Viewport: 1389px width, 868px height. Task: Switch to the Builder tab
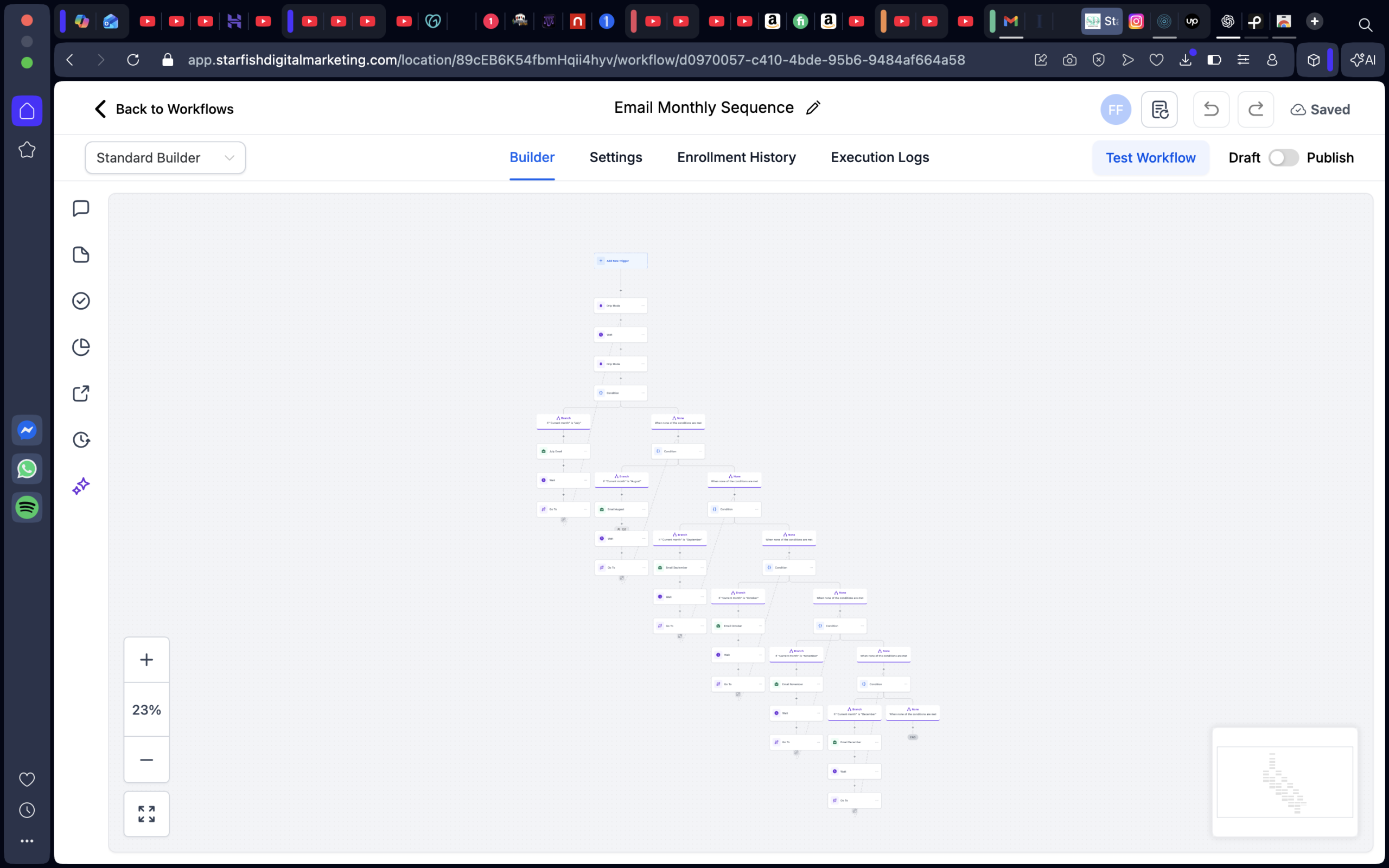click(x=532, y=157)
